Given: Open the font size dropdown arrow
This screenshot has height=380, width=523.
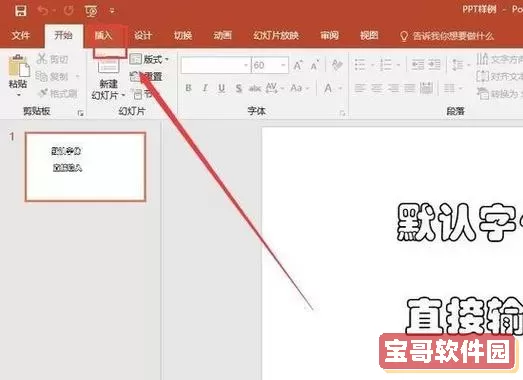Looking at the screenshot, I should click(284, 65).
